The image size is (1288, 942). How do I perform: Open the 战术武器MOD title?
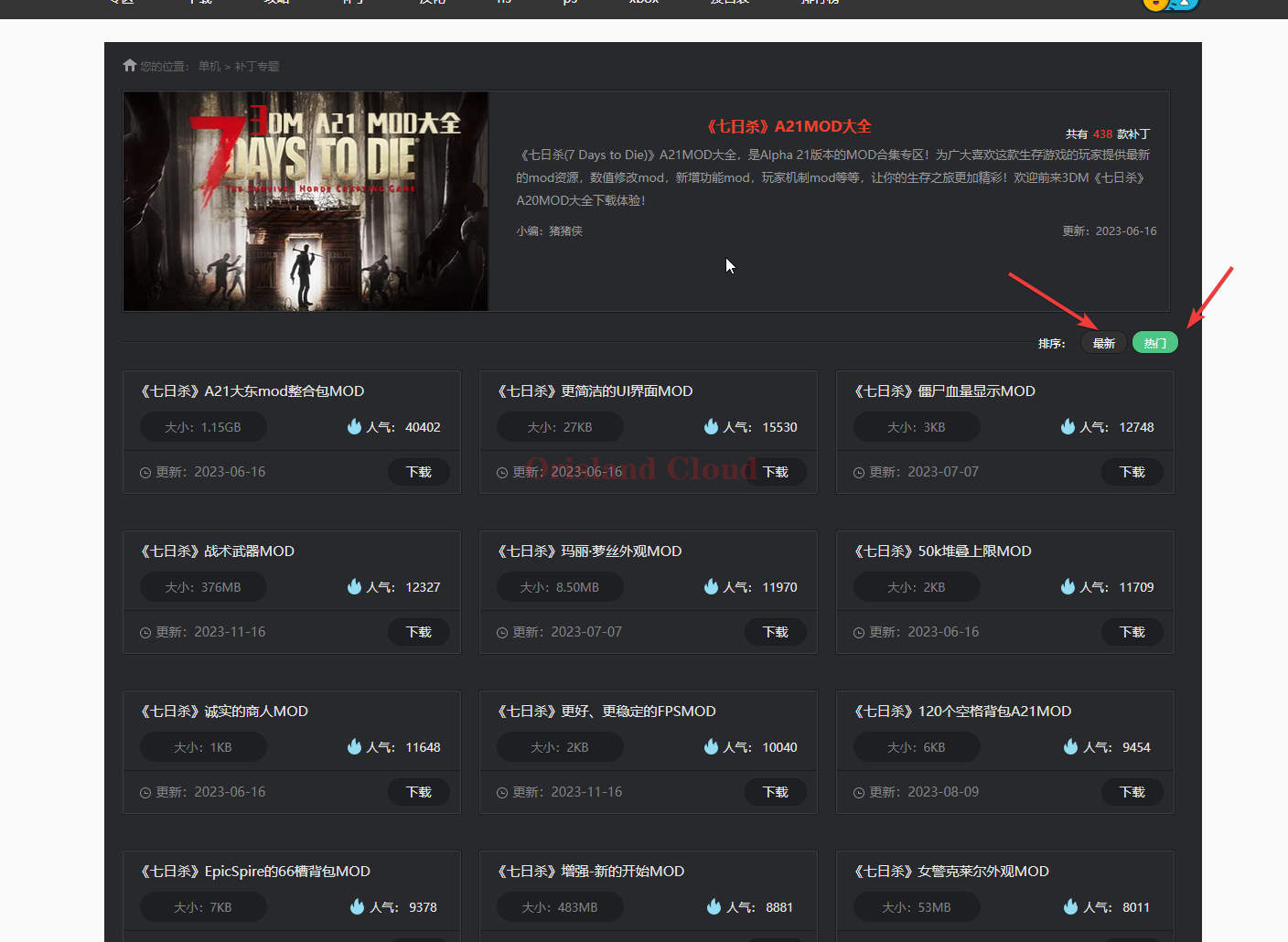tap(218, 551)
